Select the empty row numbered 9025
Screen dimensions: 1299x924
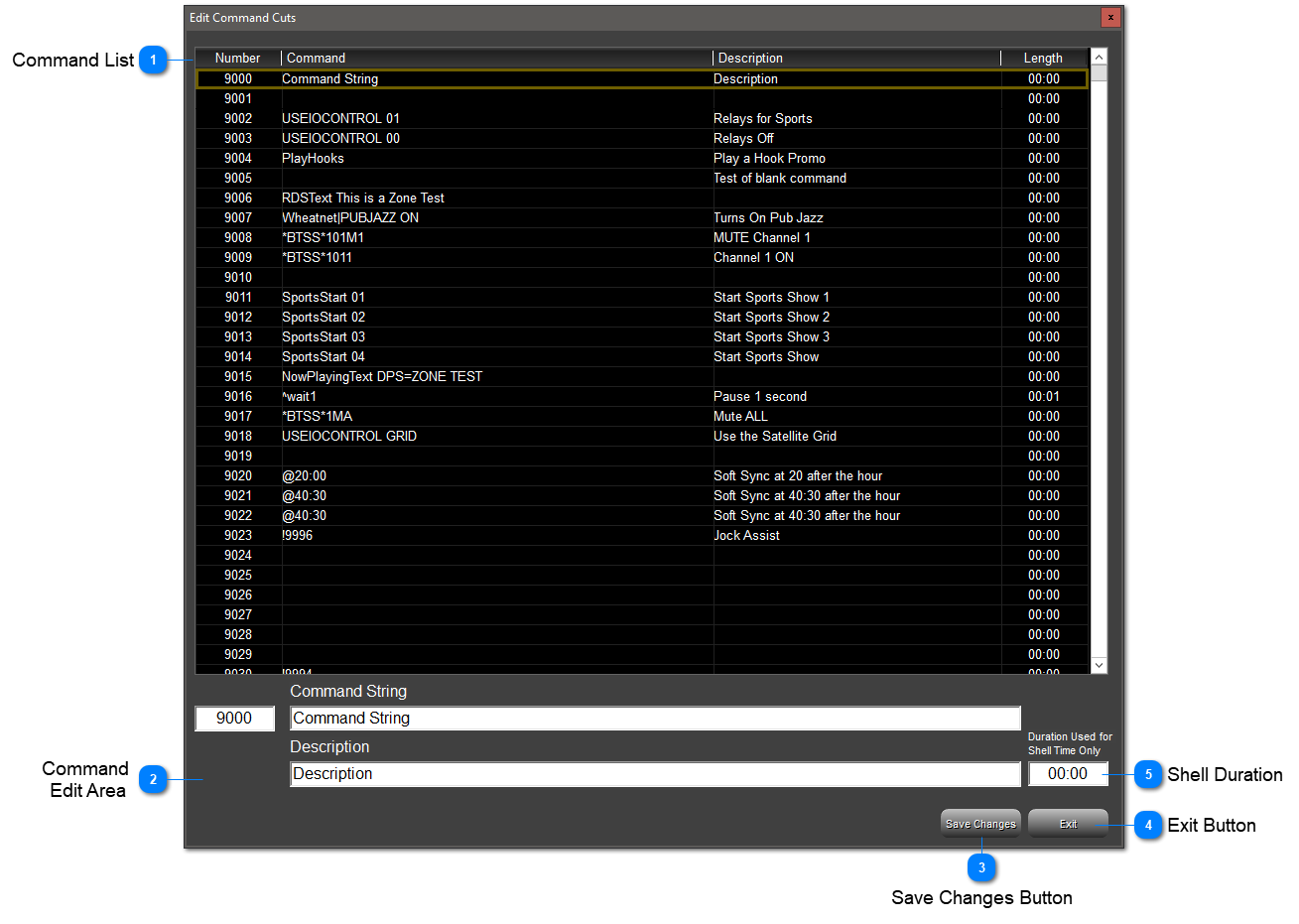[642, 576]
